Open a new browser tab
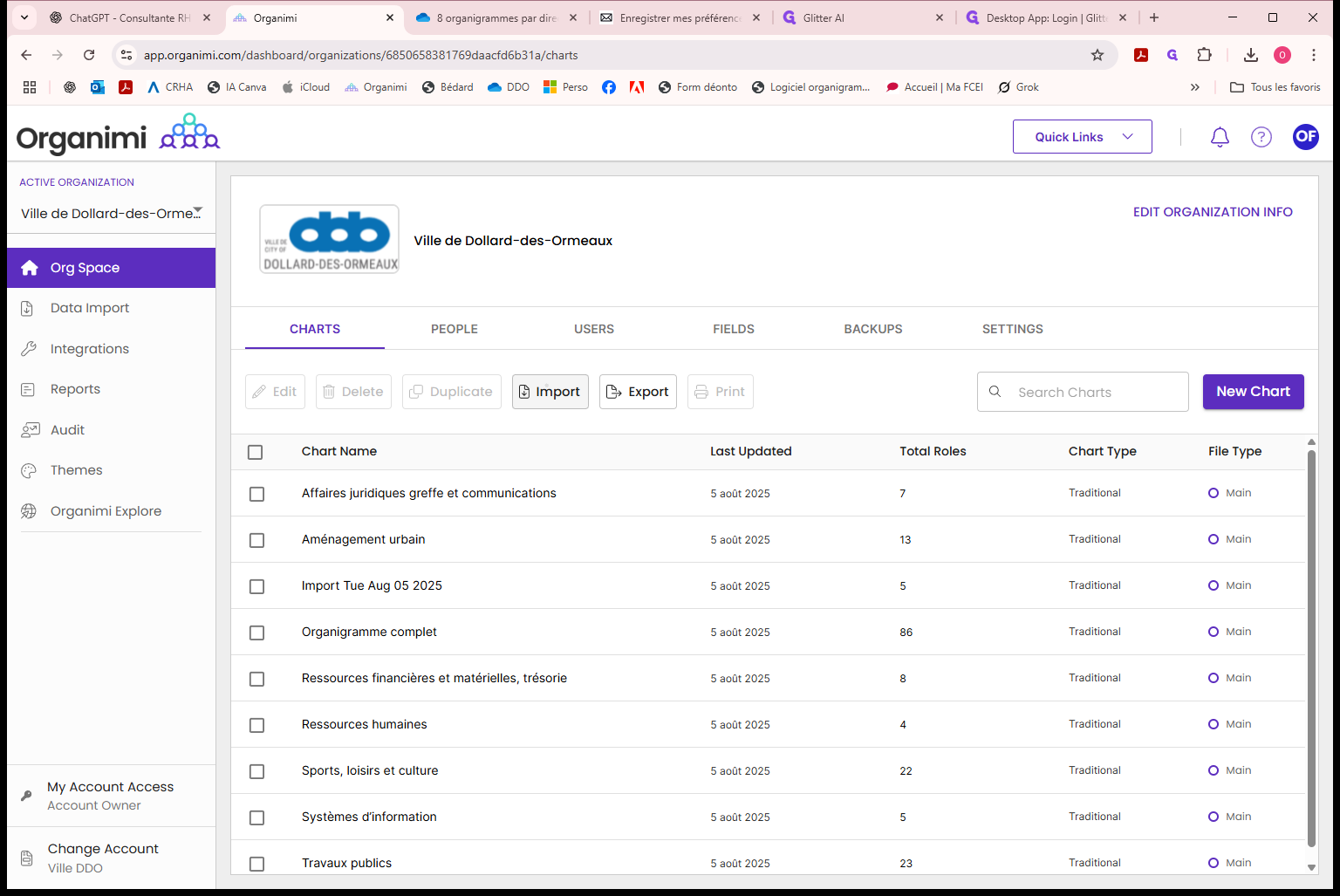 (1154, 17)
